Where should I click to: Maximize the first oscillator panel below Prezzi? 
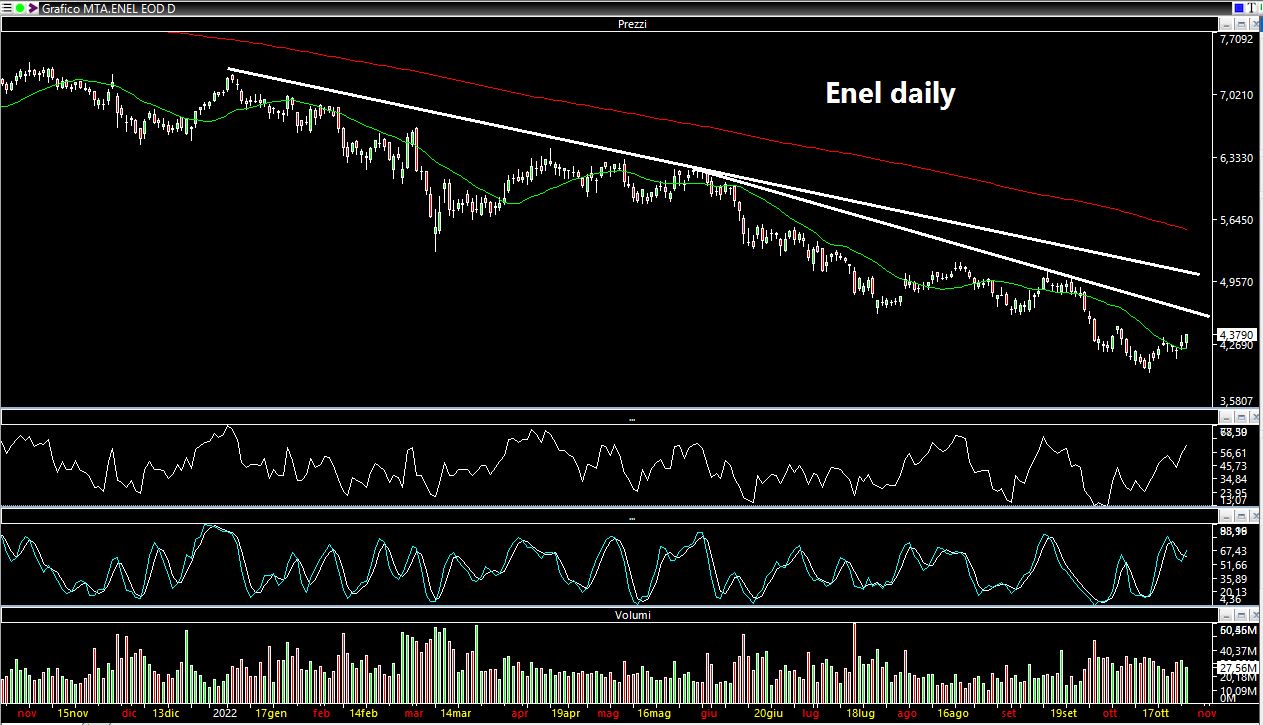point(1240,417)
